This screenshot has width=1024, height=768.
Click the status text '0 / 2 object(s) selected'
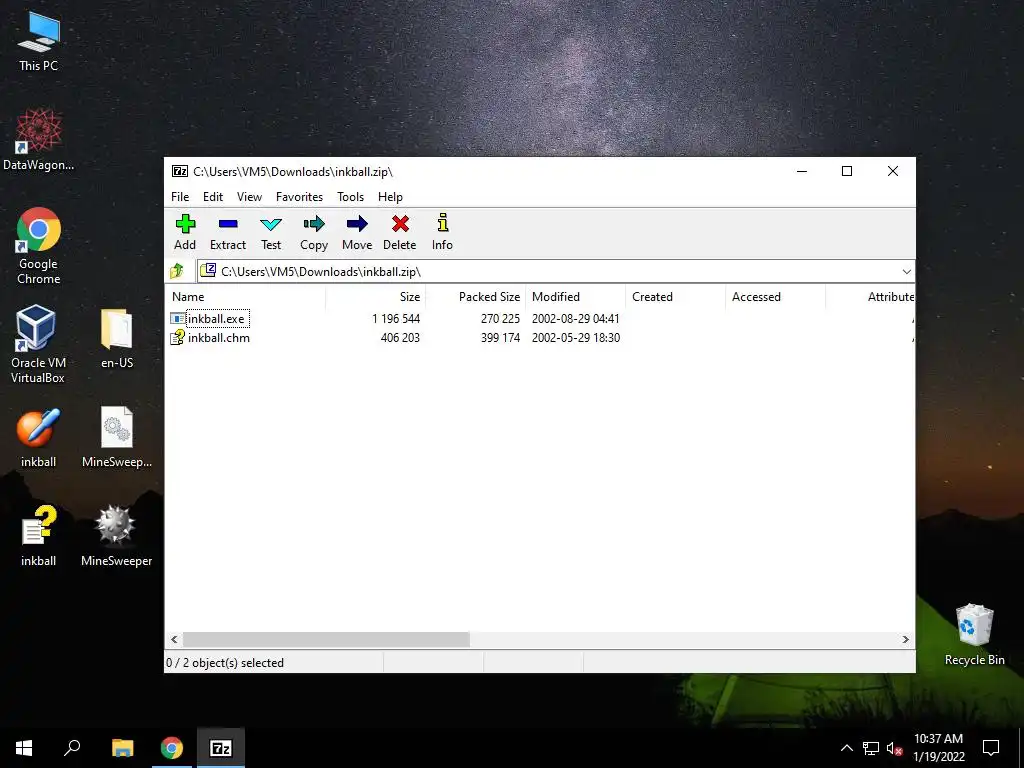point(225,663)
